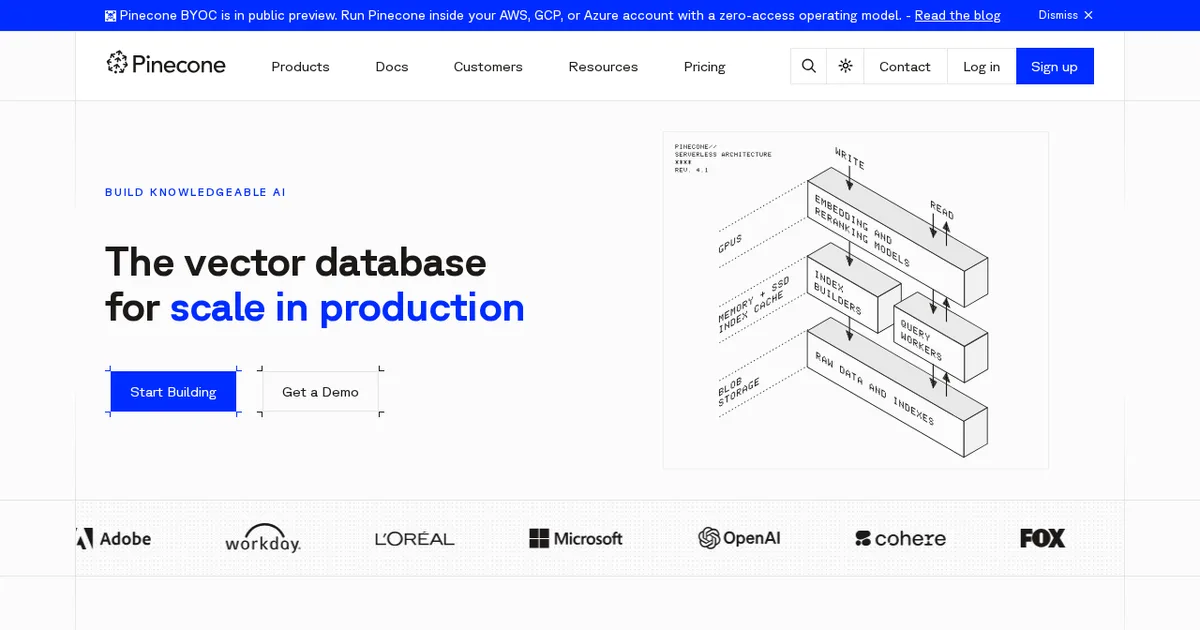The width and height of the screenshot is (1200, 630).
Task: Follow the Read the blog link
Action: click(957, 15)
